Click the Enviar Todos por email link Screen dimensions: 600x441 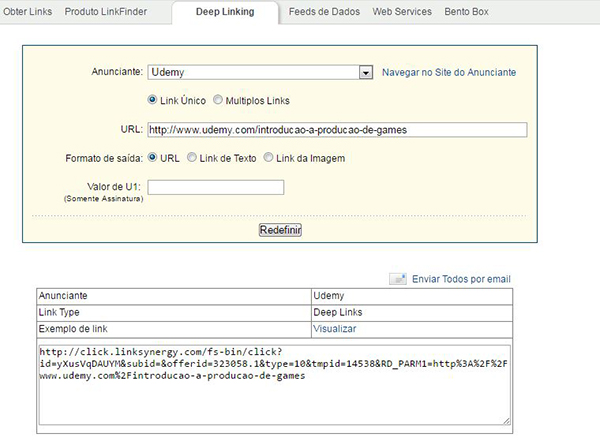461,279
